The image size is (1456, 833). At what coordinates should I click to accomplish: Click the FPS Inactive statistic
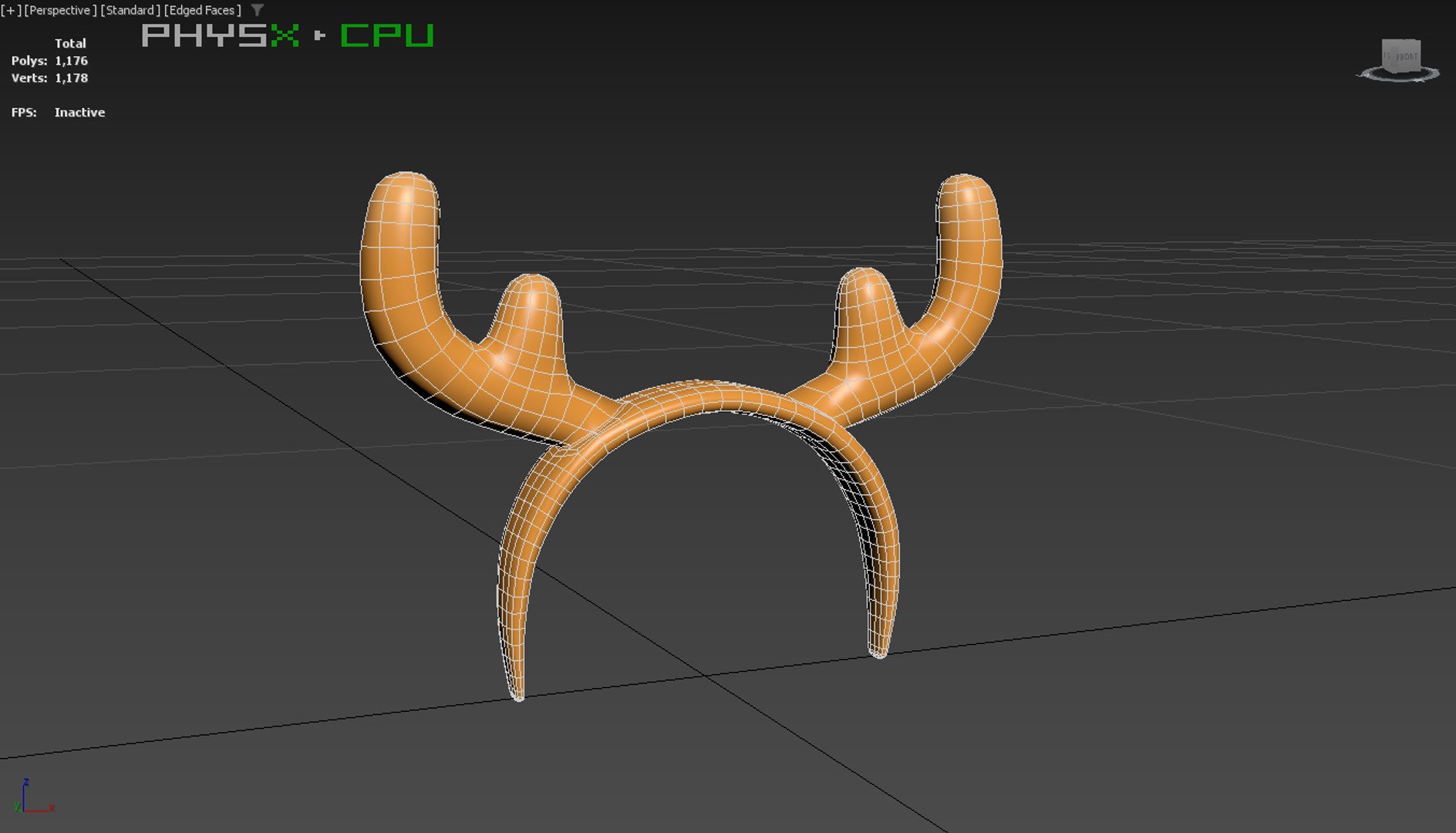[x=58, y=112]
